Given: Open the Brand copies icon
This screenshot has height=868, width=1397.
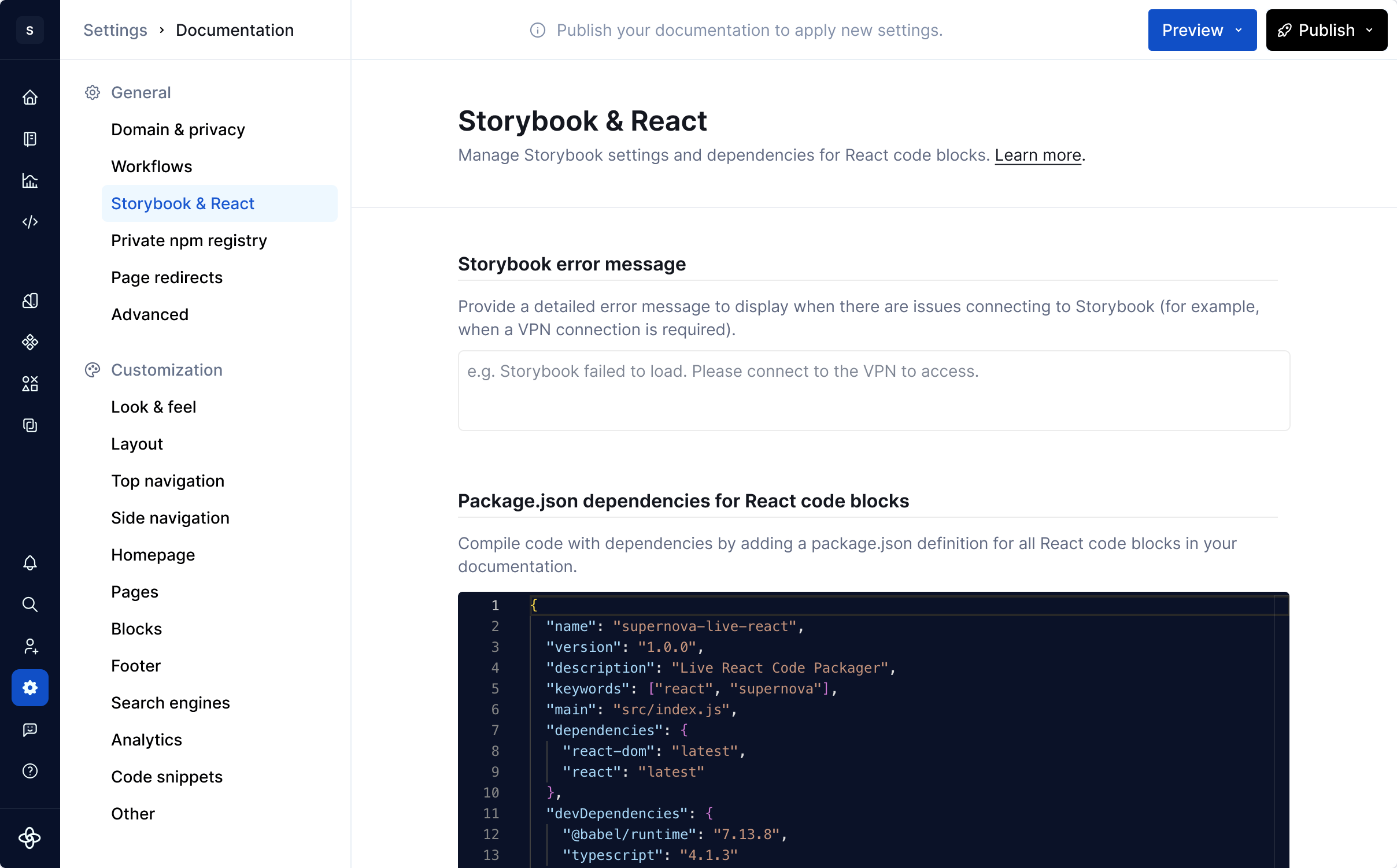Looking at the screenshot, I should click(30, 426).
